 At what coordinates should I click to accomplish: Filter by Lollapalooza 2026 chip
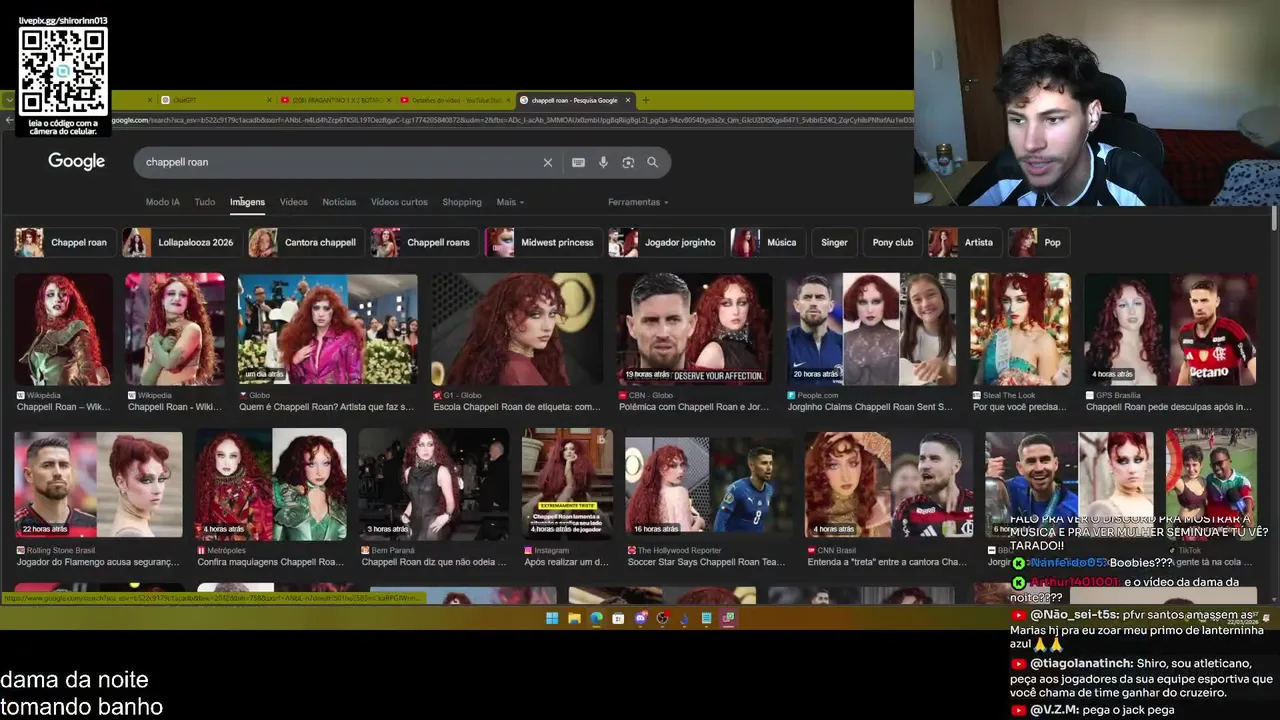coord(180,242)
